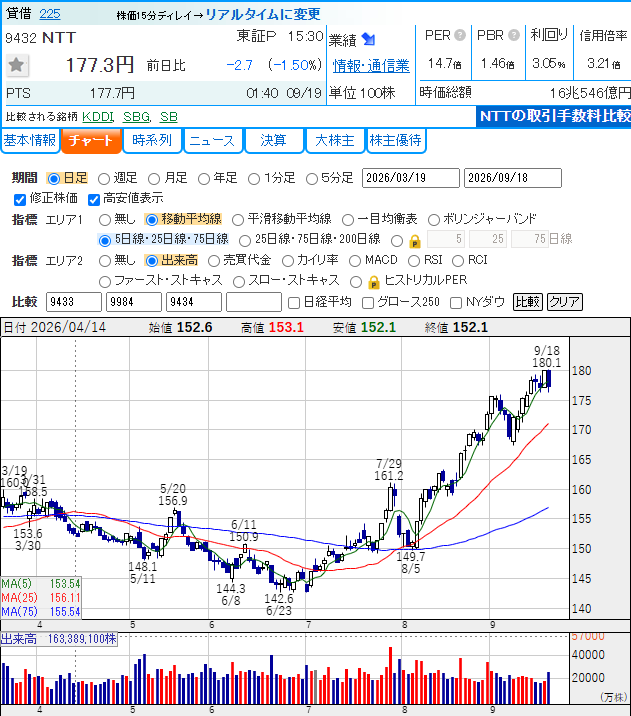The height and width of the screenshot is (716, 631).
Task: Select MACD indicator option
Action: tap(355, 261)
